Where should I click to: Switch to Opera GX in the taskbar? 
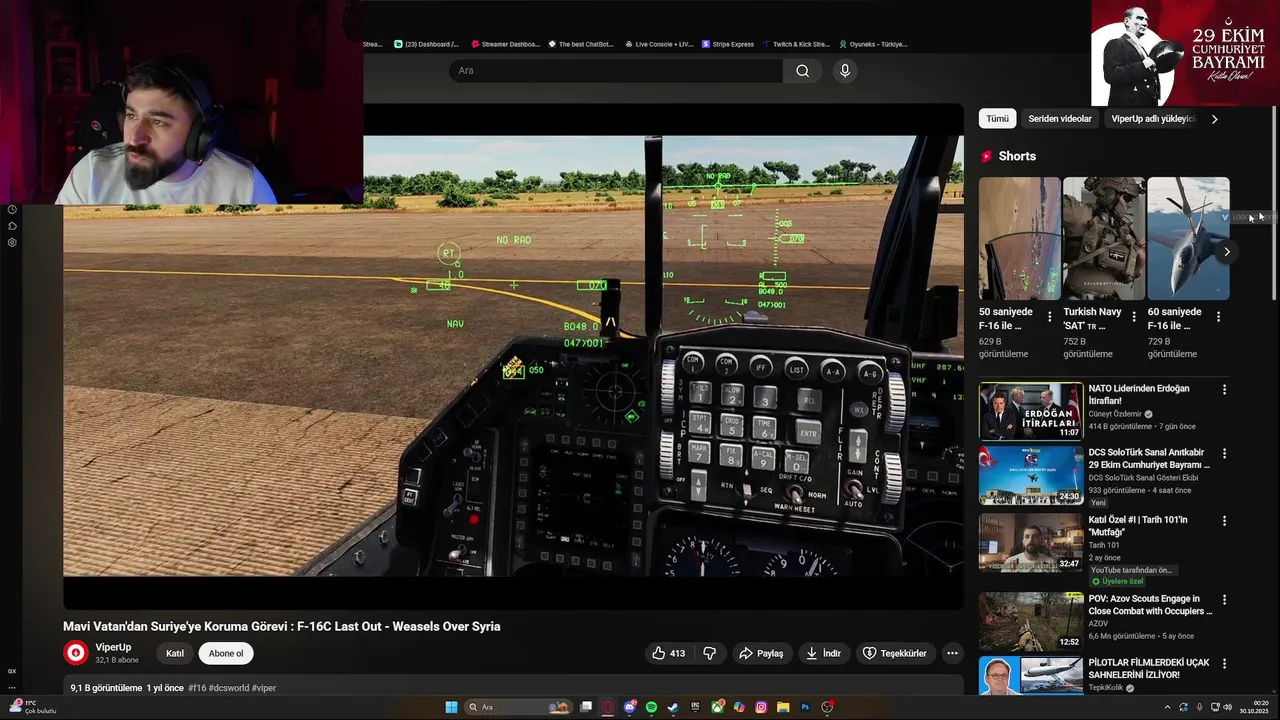(x=608, y=707)
